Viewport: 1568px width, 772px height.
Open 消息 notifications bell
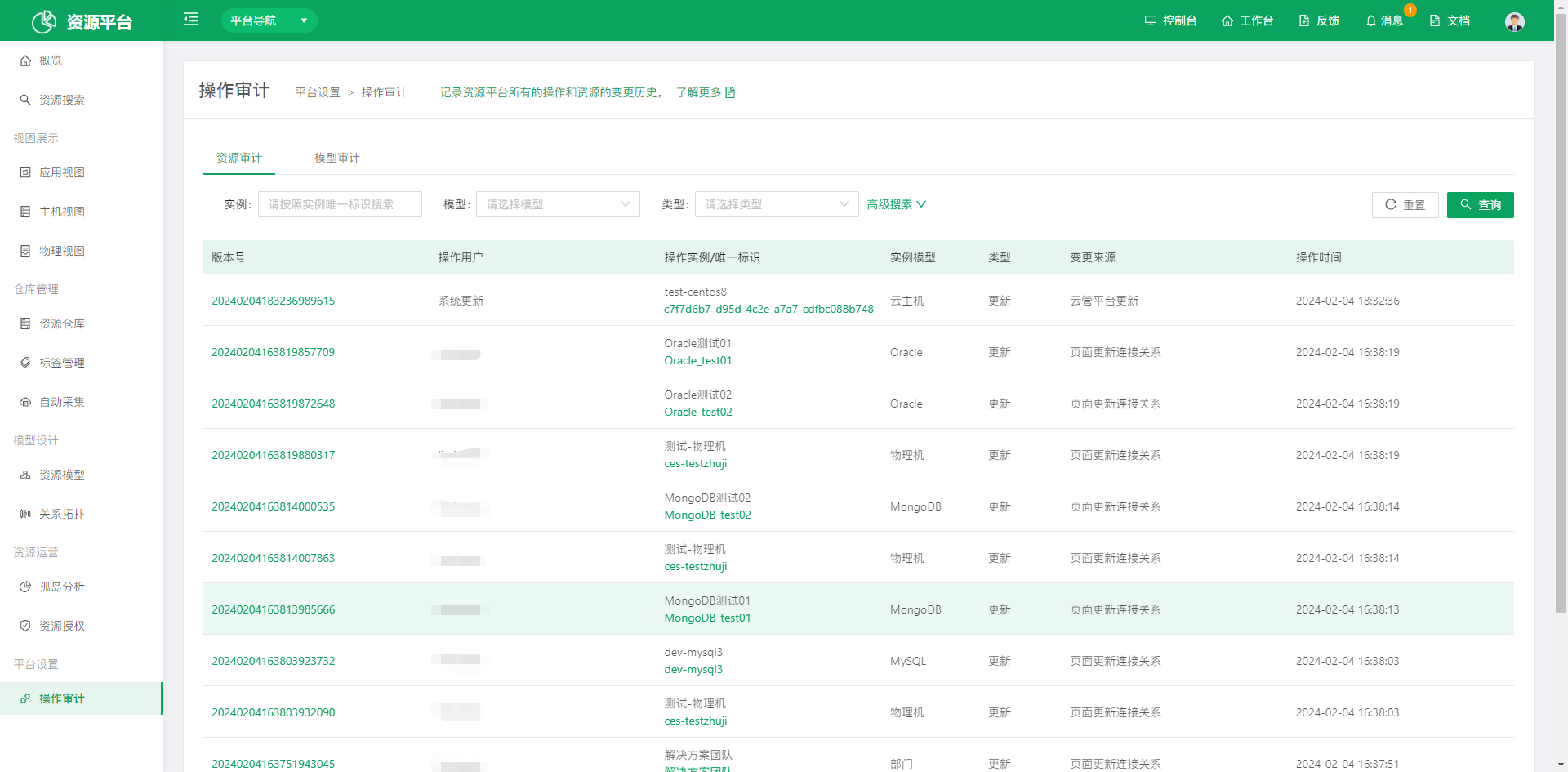(x=1384, y=20)
